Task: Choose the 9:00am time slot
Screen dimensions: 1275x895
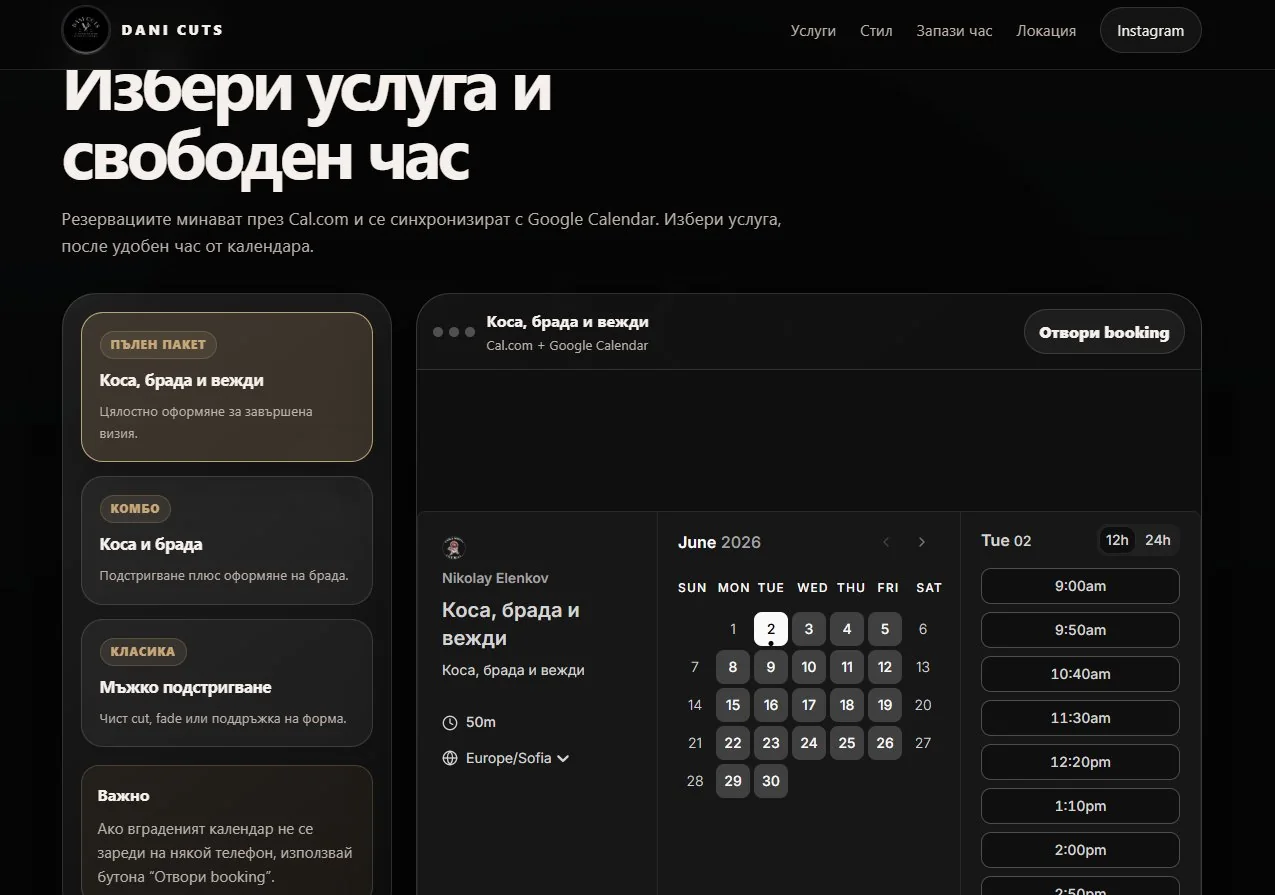Action: click(x=1080, y=586)
